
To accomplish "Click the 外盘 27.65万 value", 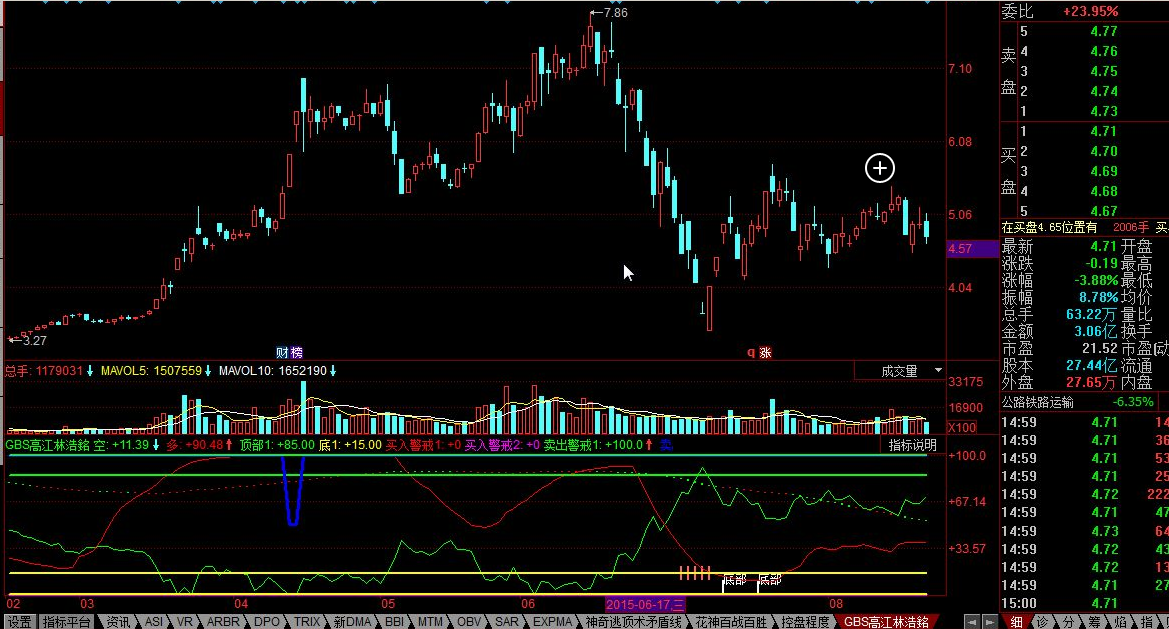I will point(1091,382).
